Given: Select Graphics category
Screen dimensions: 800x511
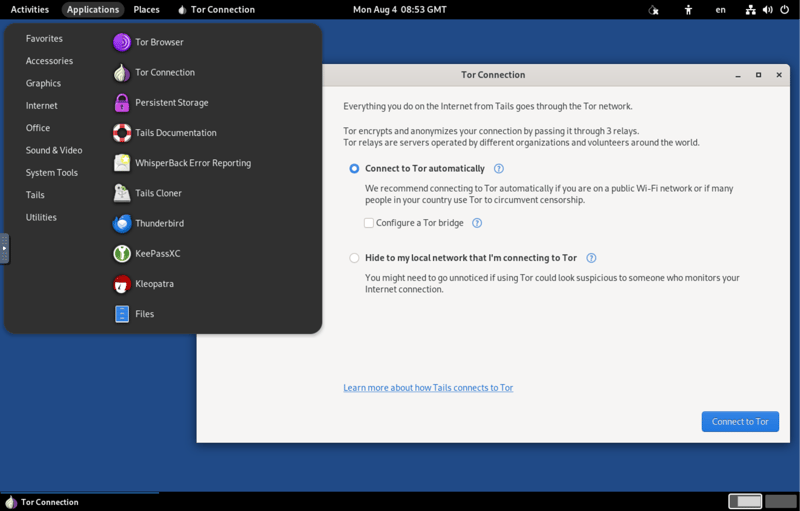Looking at the screenshot, I should click(43, 84).
